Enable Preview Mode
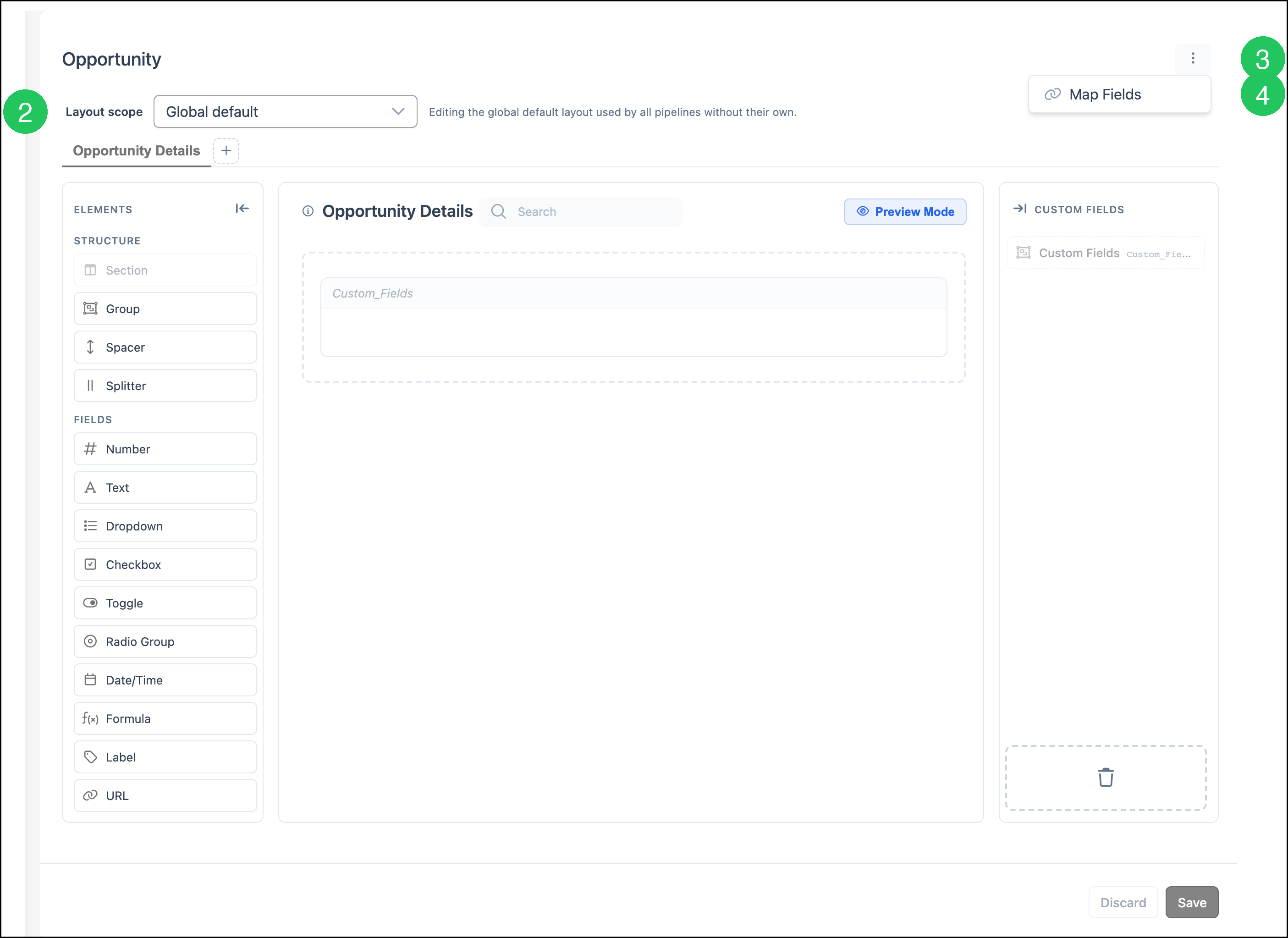Viewport: 1288px width, 938px height. (x=905, y=212)
